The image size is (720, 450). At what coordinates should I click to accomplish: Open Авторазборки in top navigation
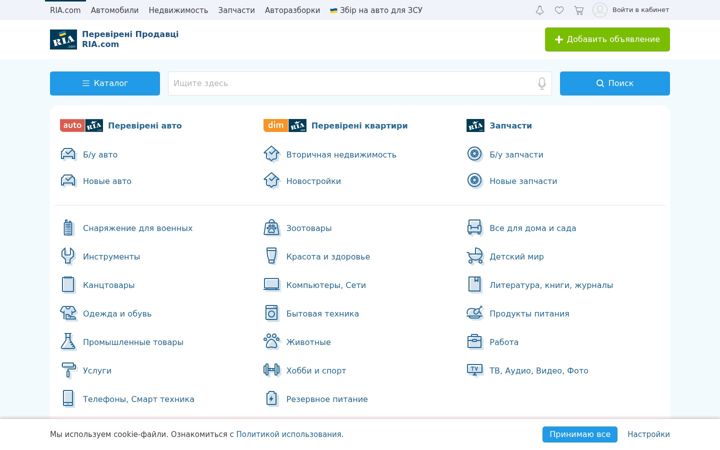[292, 10]
